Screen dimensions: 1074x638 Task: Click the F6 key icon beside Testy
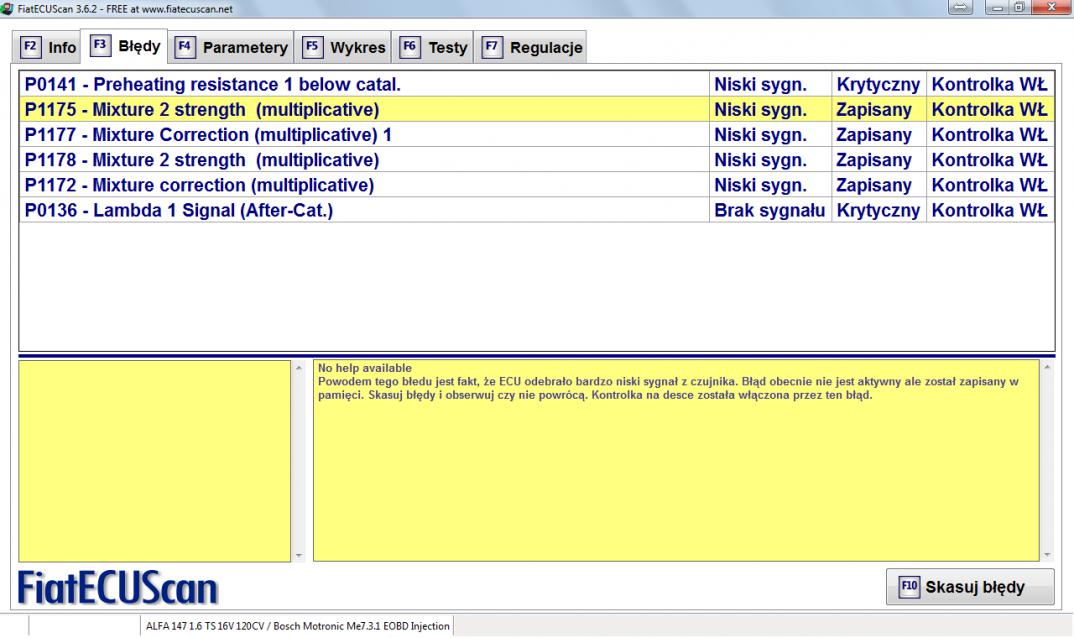pyautogui.click(x=410, y=47)
